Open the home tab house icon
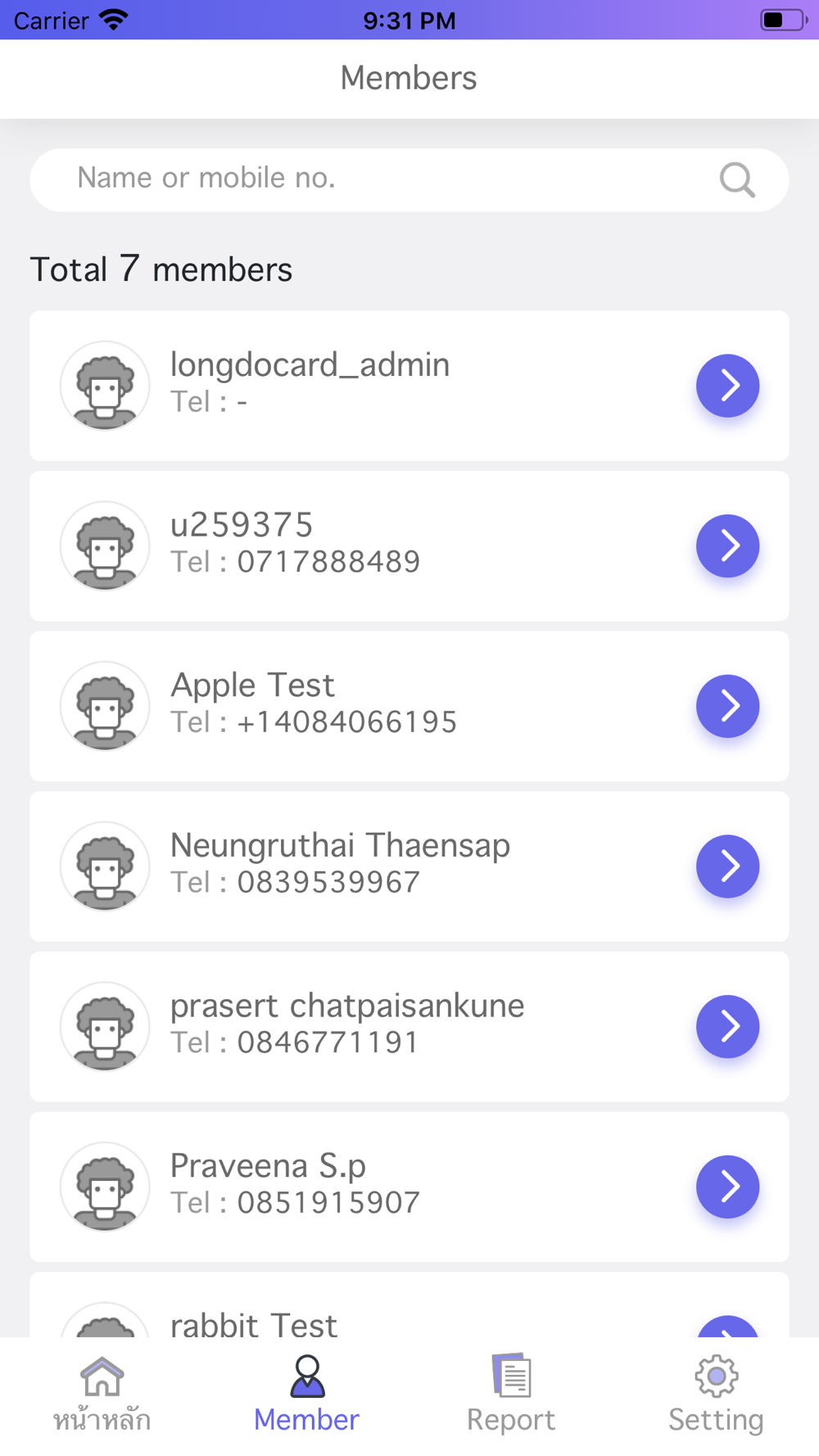The image size is (819, 1456). [102, 1377]
